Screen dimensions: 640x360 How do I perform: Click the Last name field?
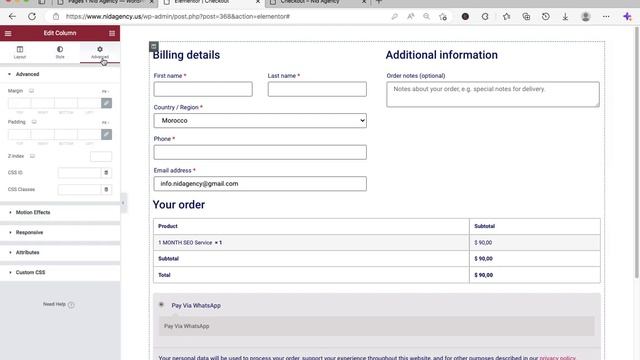(317, 89)
